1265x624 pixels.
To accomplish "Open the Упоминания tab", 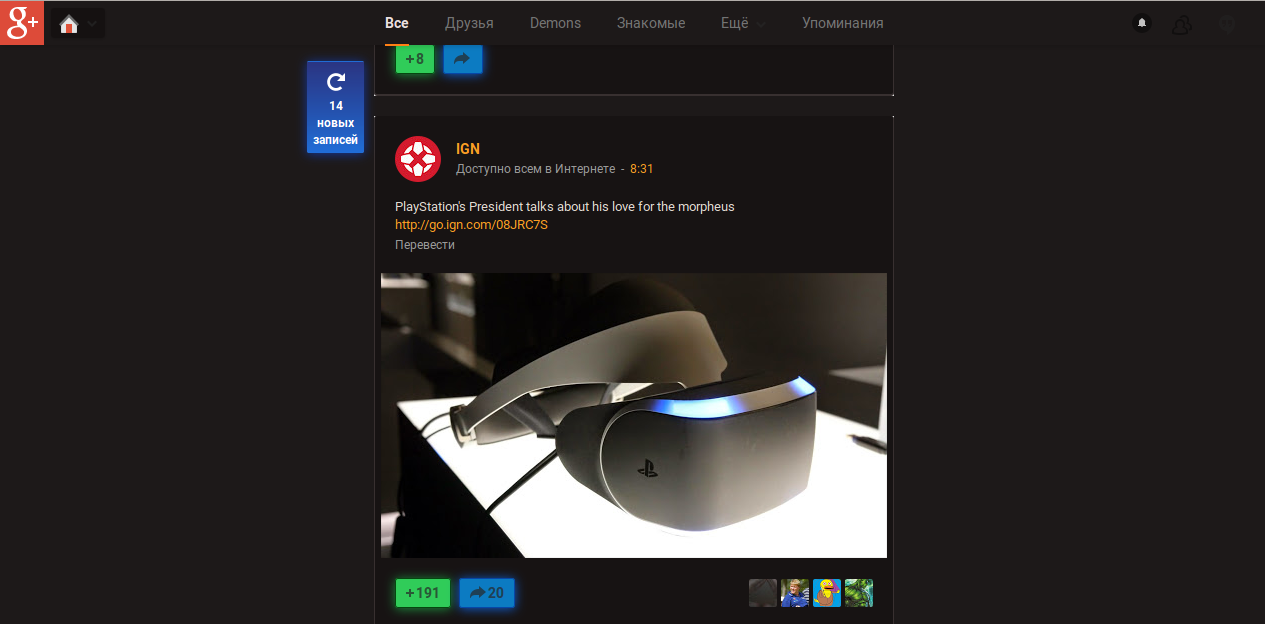I will pyautogui.click(x=843, y=23).
